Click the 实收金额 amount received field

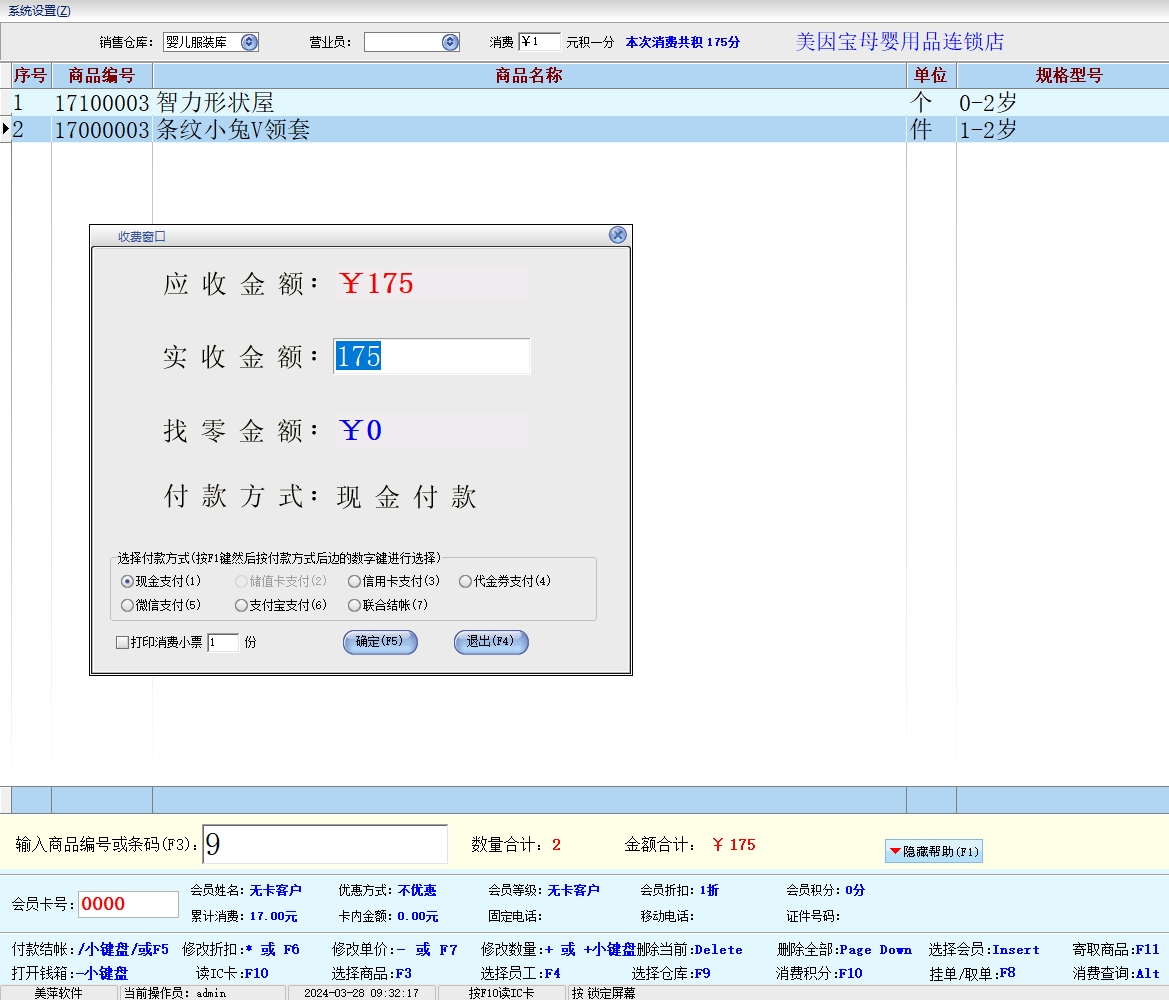coord(431,356)
